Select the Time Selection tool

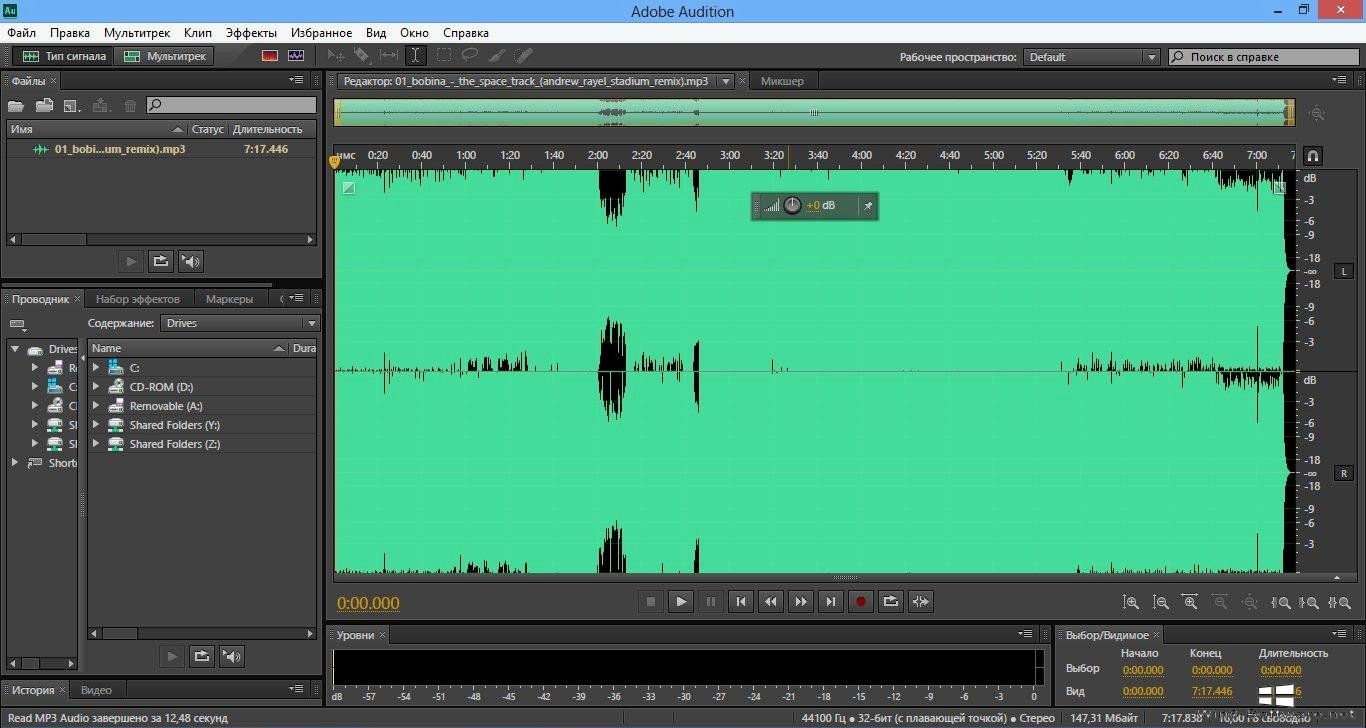point(415,56)
